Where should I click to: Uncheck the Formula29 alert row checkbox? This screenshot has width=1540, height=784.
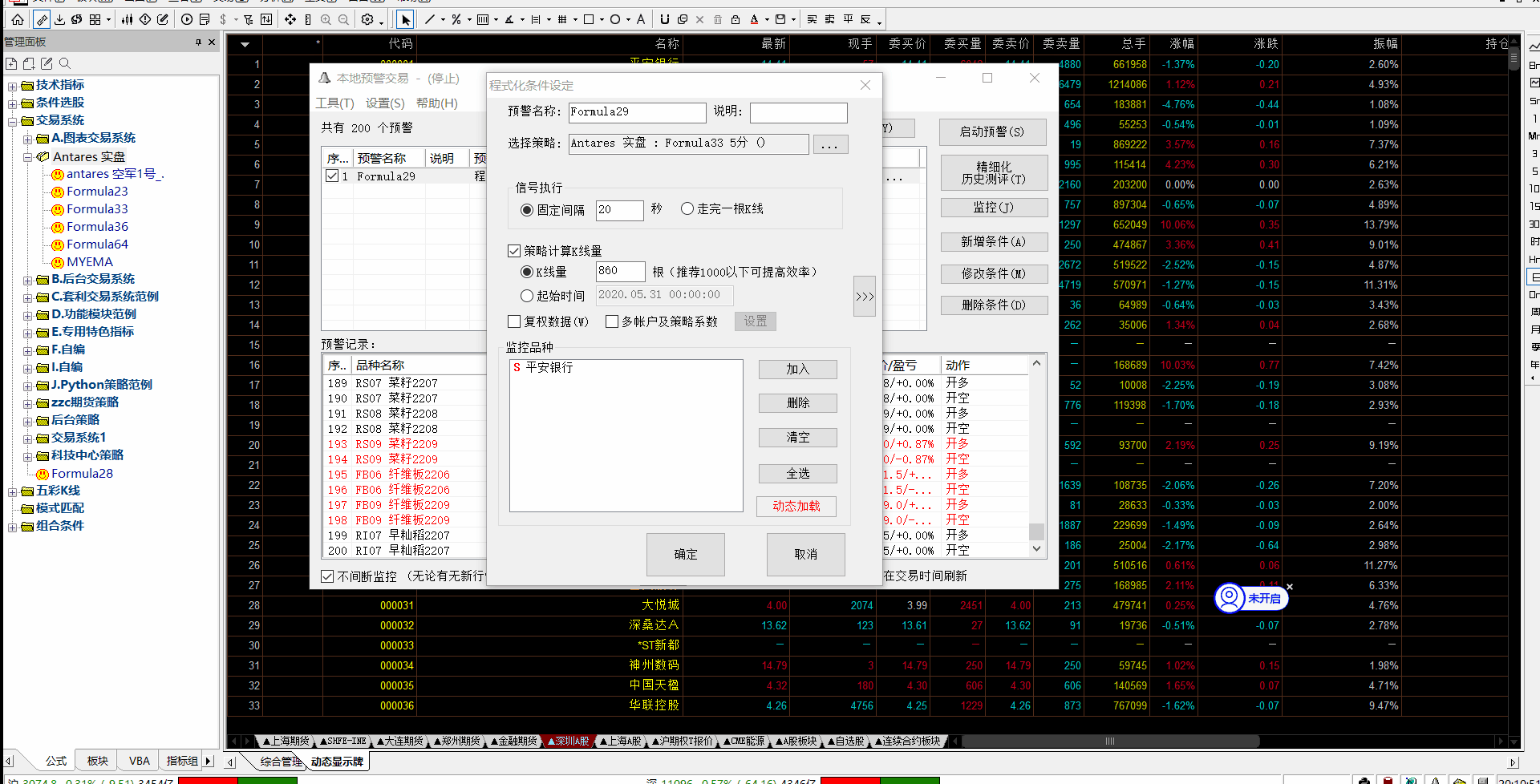[332, 176]
